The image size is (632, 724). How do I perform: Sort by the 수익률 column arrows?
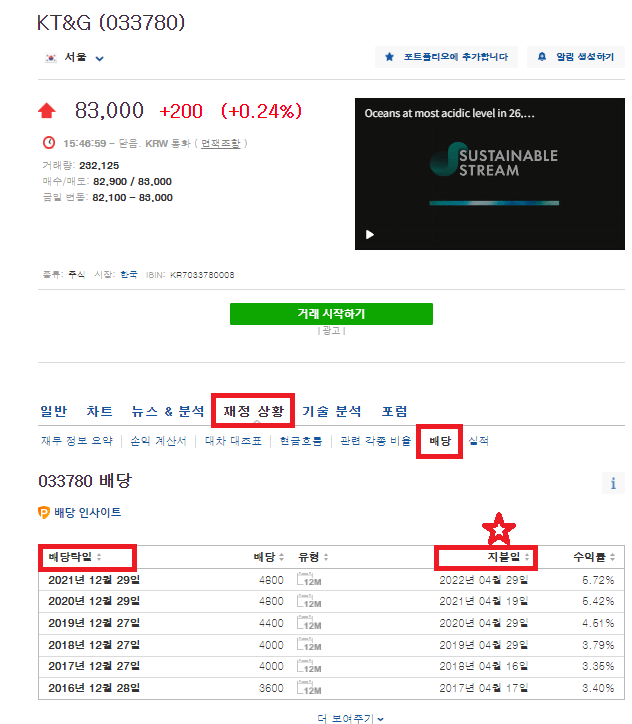pos(612,557)
